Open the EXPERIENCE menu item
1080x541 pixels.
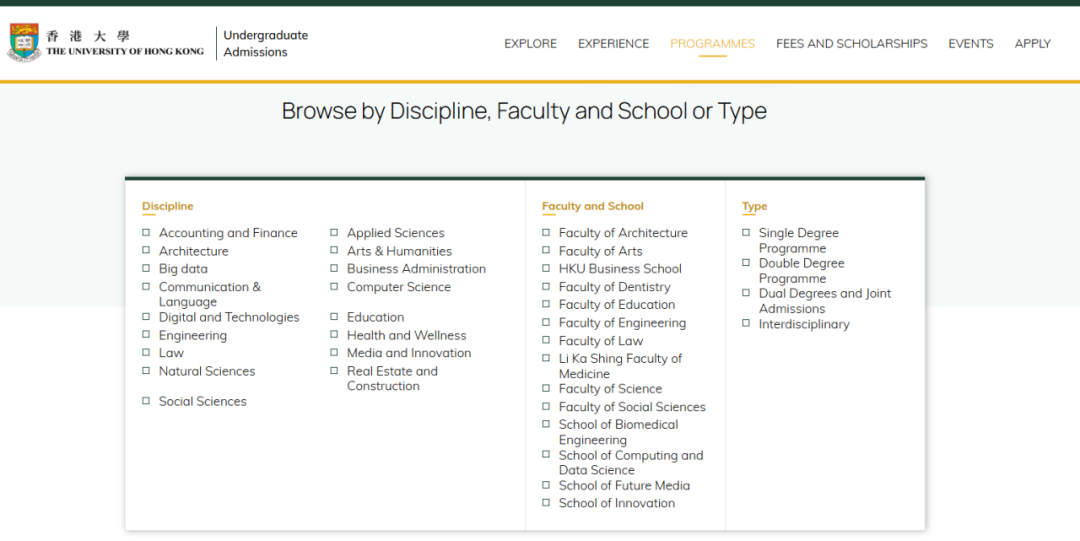point(613,43)
